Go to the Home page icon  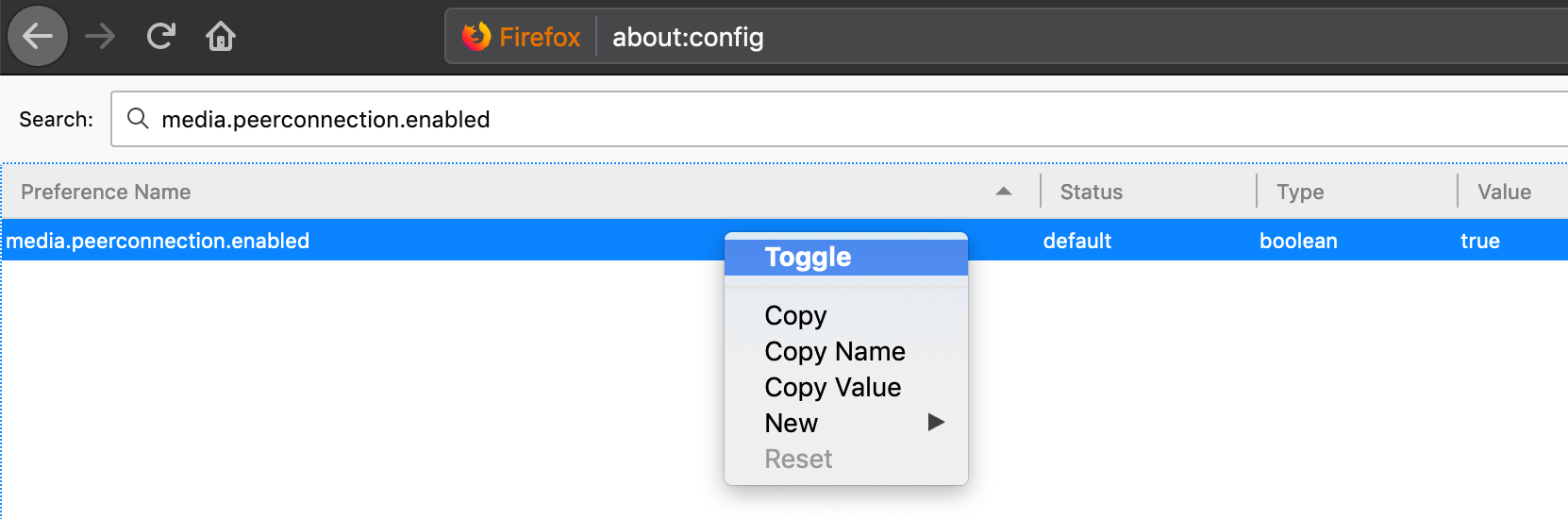point(221,37)
